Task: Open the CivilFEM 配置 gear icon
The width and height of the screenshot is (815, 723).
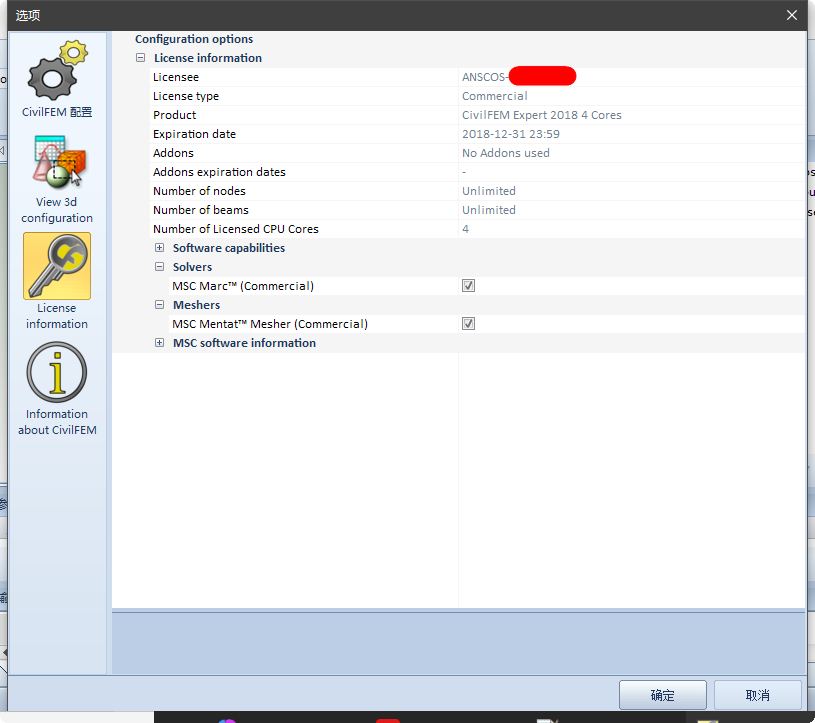Action: (x=57, y=71)
